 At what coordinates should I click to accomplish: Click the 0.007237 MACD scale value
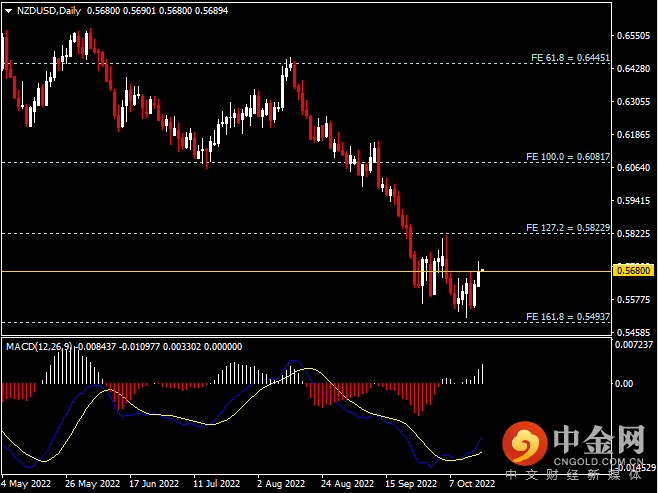coord(634,345)
